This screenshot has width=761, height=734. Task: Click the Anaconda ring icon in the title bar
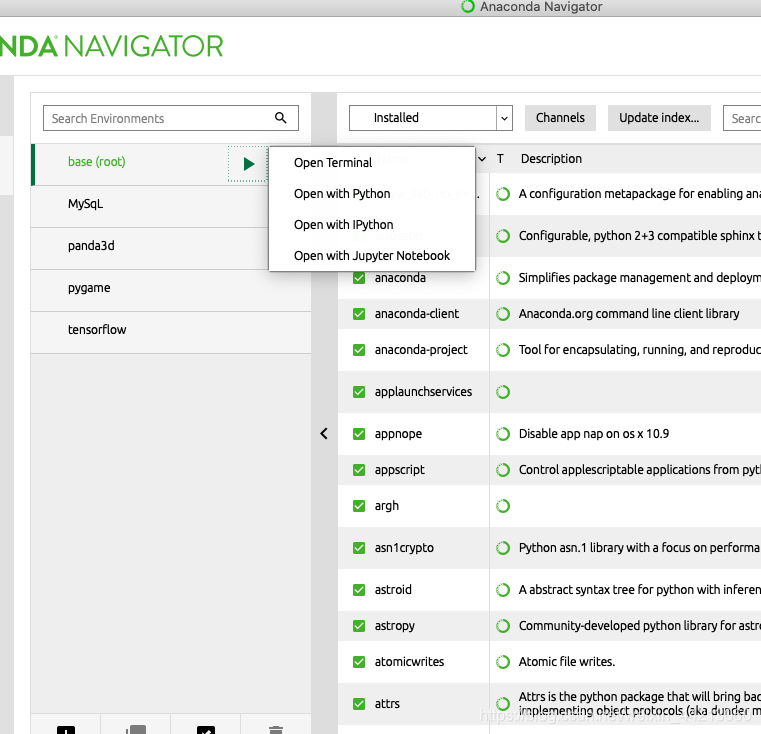[x=467, y=6]
